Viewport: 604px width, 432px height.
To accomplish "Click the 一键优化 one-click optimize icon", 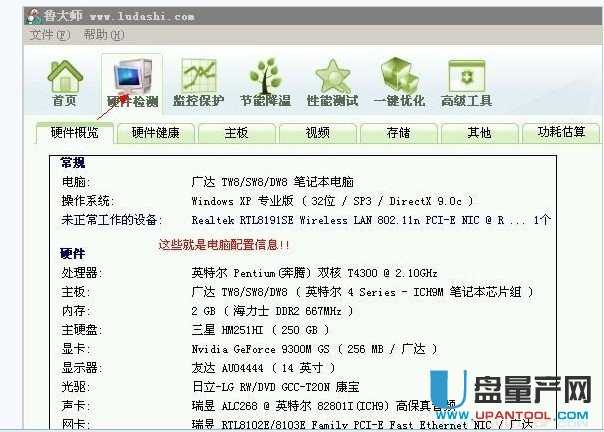I will [x=399, y=83].
